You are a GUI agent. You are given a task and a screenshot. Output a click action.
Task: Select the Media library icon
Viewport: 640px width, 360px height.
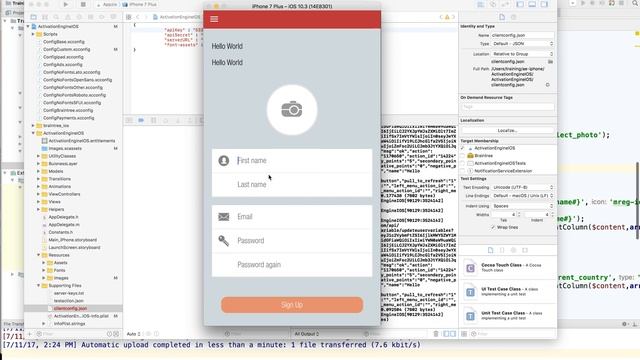pyautogui.click(x=525, y=250)
